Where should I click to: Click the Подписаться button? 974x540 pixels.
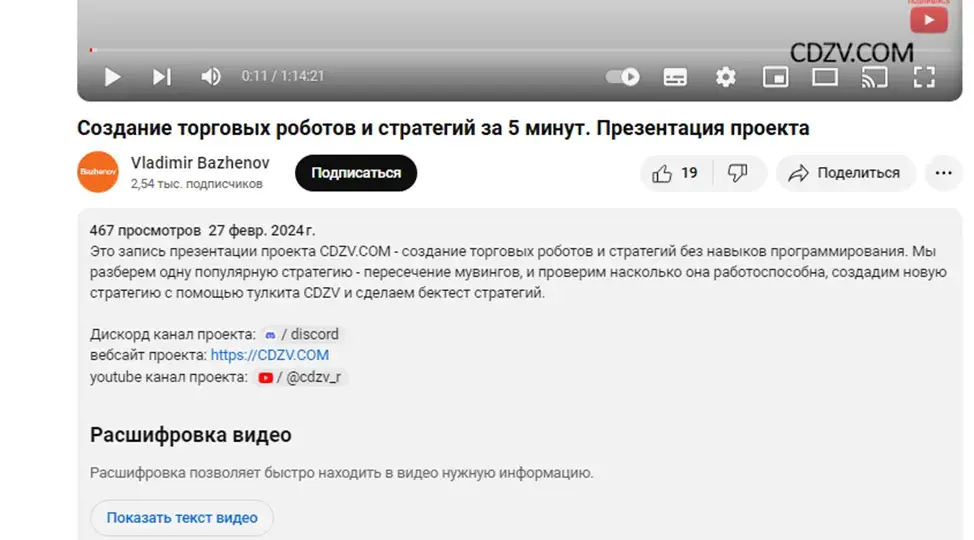[x=356, y=173]
